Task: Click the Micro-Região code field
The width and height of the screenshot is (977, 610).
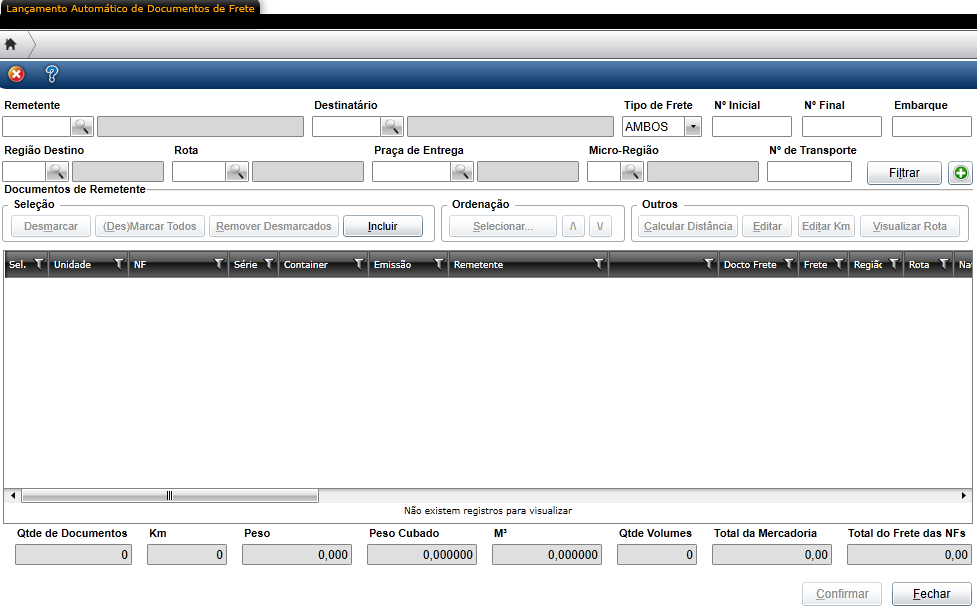Action: [x=604, y=171]
